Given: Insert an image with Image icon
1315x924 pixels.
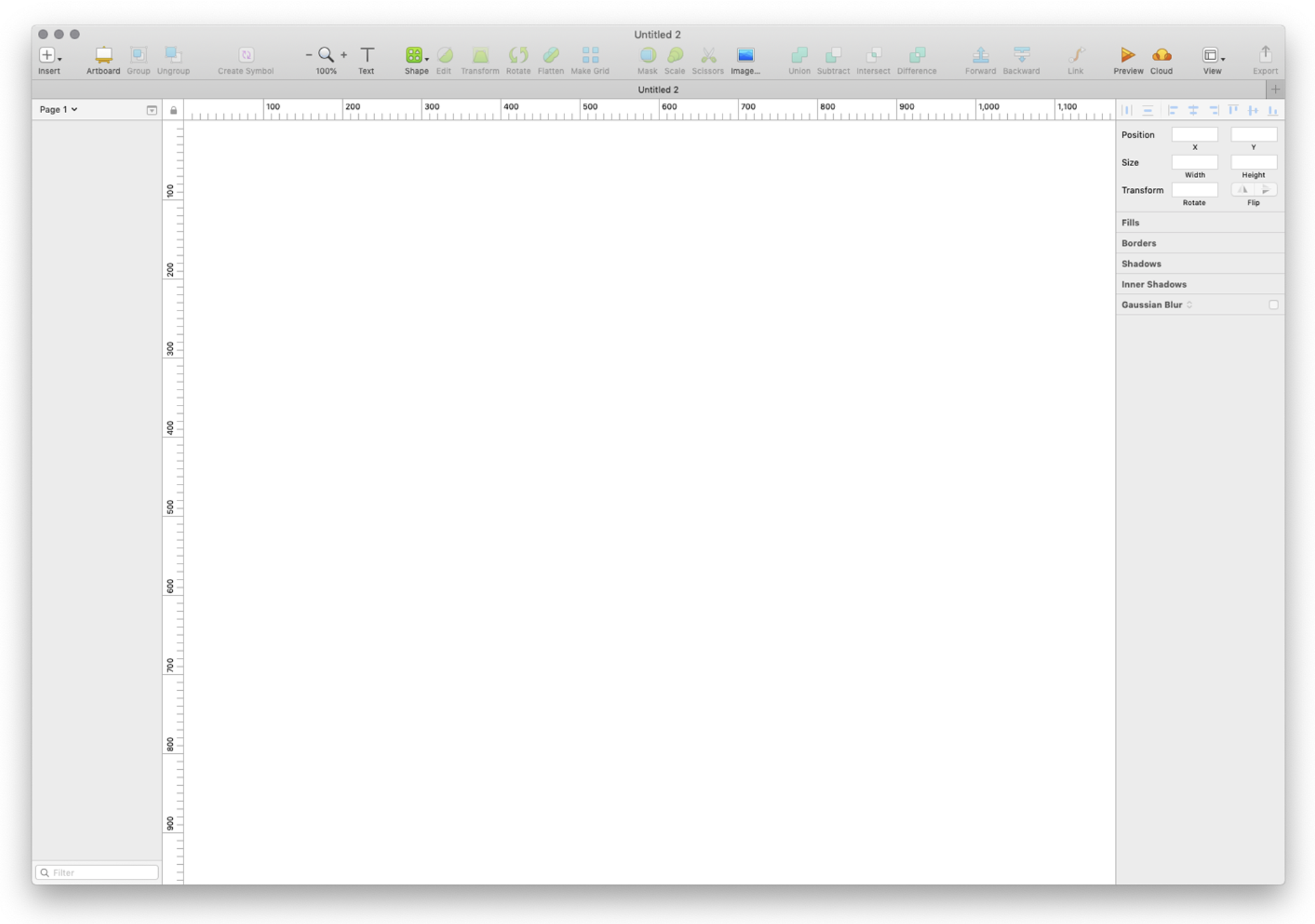Looking at the screenshot, I should (745, 55).
